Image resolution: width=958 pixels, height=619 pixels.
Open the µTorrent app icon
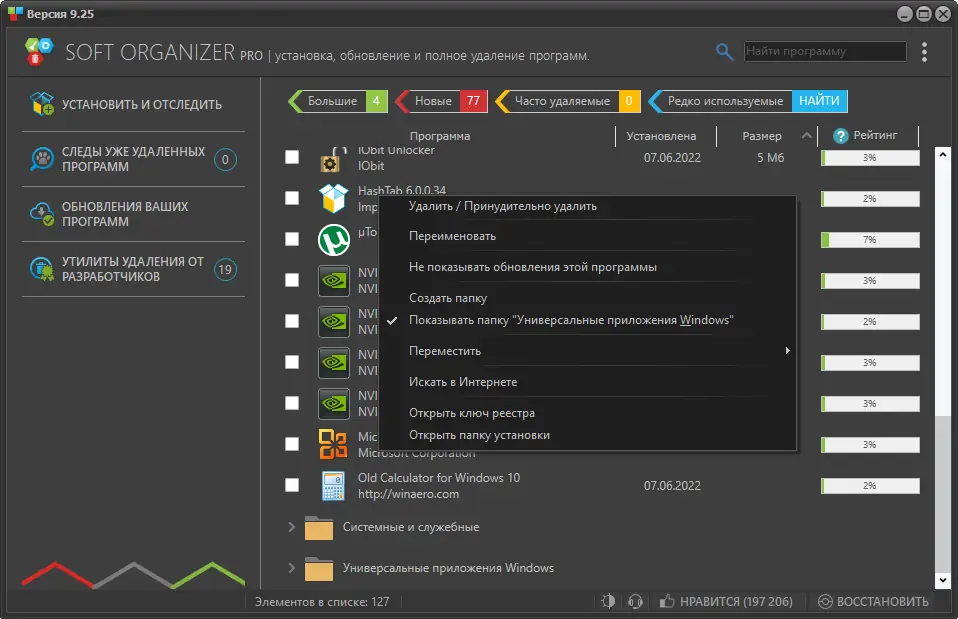(x=334, y=239)
